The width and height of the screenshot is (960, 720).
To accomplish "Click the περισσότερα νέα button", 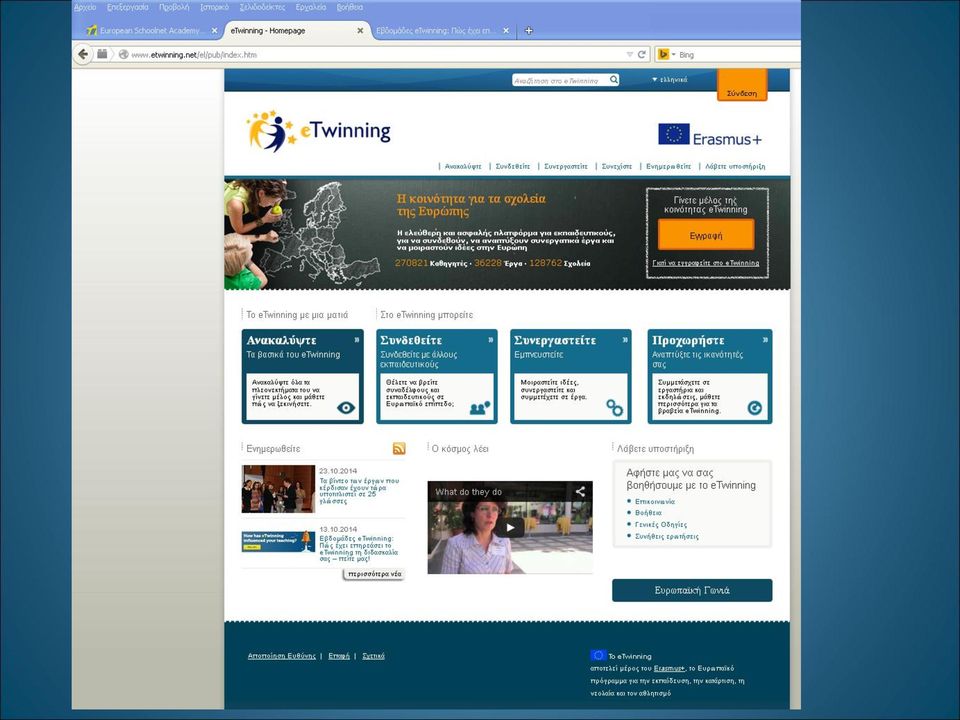I will [x=374, y=574].
